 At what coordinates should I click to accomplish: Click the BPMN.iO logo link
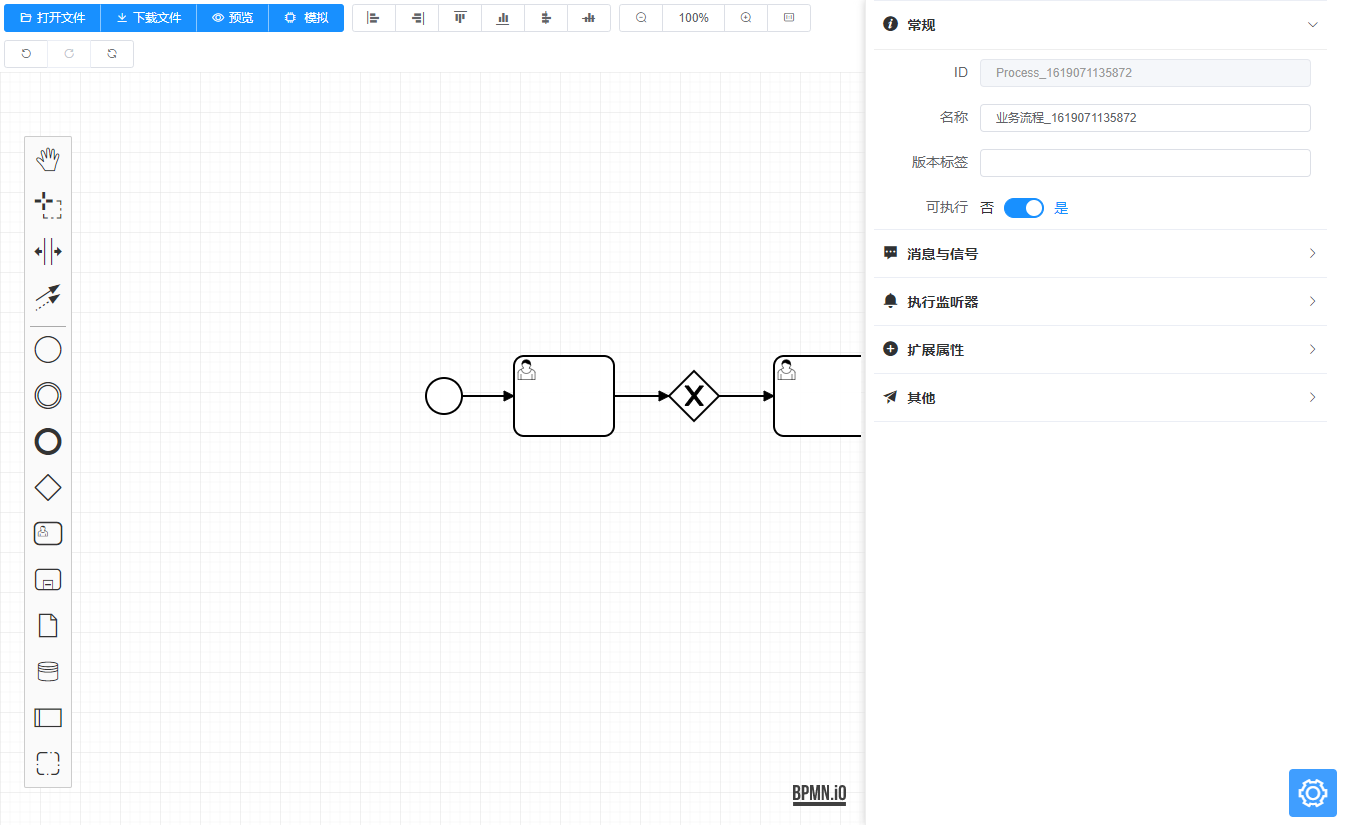pos(819,794)
